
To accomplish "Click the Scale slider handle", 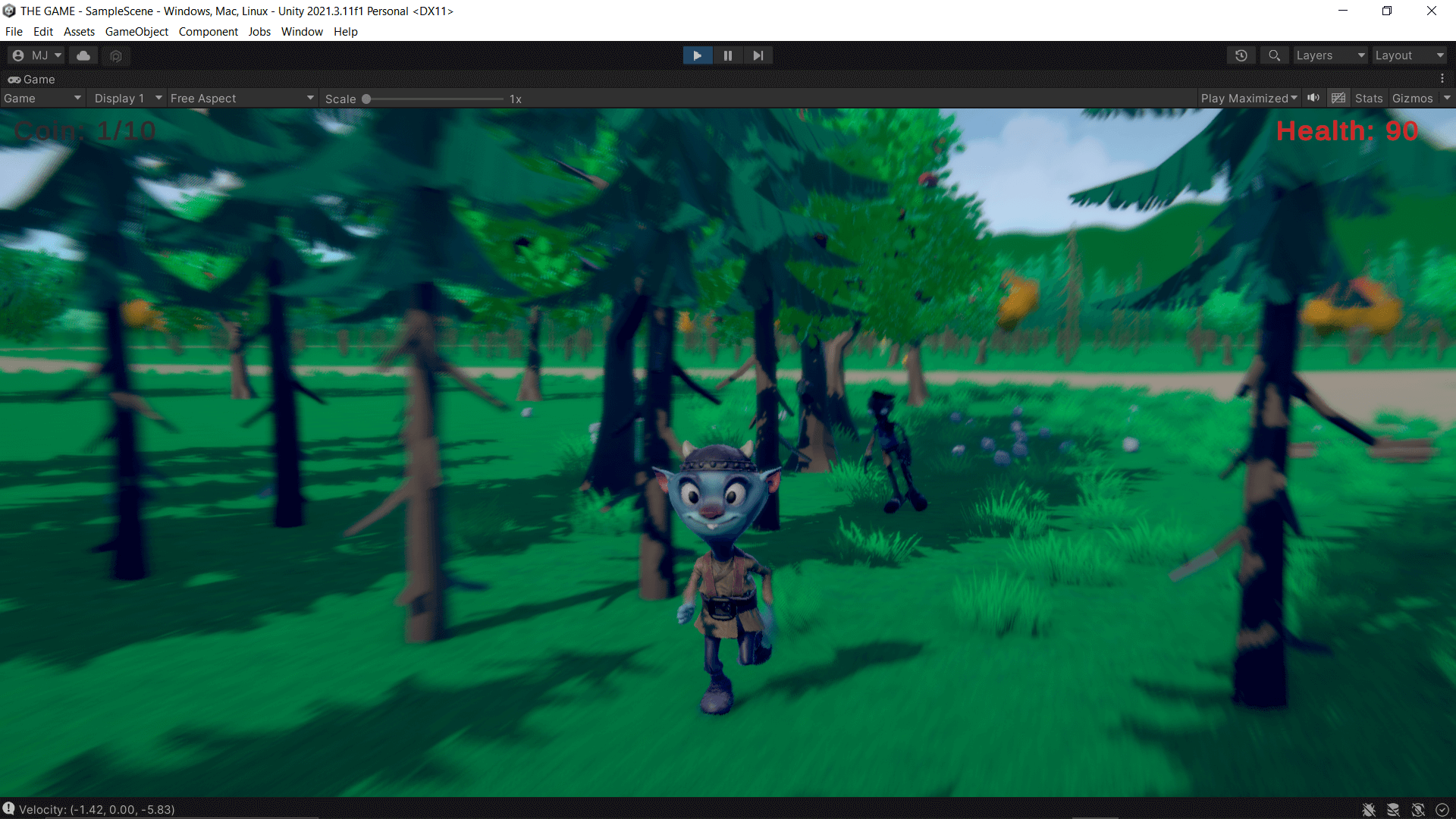I will (366, 99).
